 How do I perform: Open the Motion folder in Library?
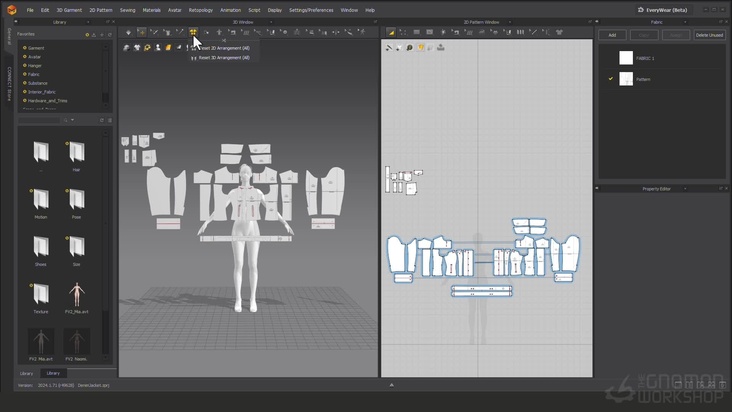point(41,199)
